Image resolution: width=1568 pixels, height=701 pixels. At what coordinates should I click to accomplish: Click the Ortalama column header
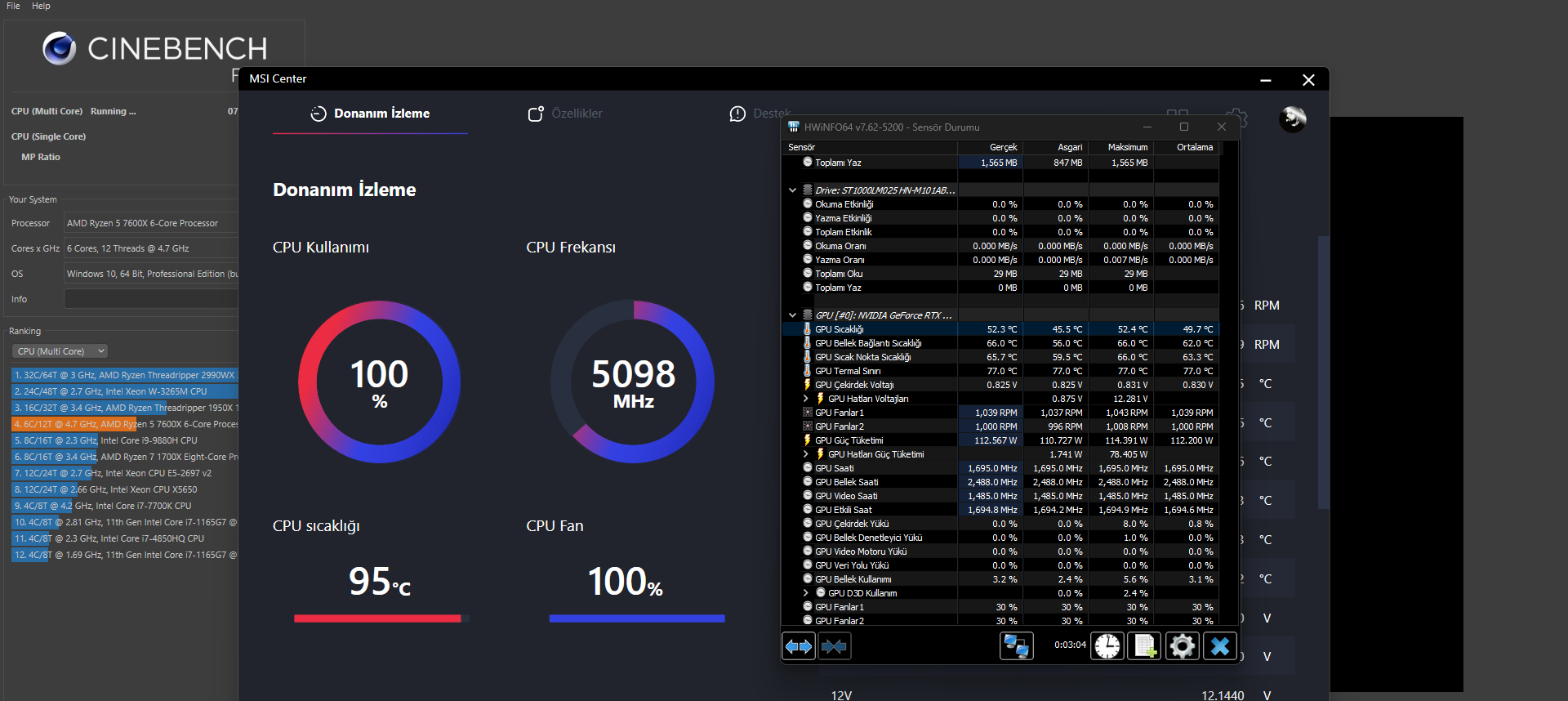tap(1186, 147)
